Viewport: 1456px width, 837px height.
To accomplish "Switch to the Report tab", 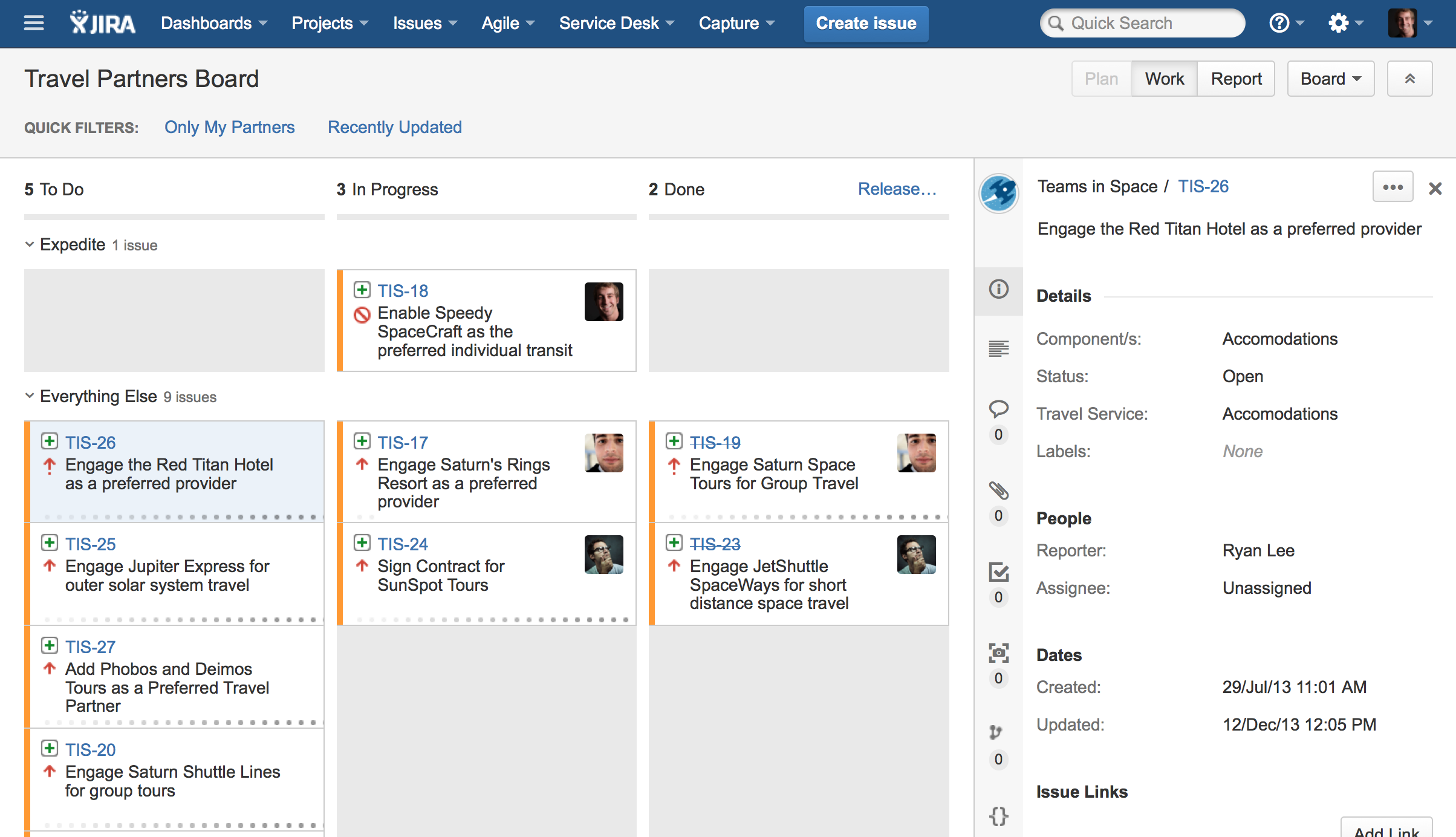I will [1236, 79].
